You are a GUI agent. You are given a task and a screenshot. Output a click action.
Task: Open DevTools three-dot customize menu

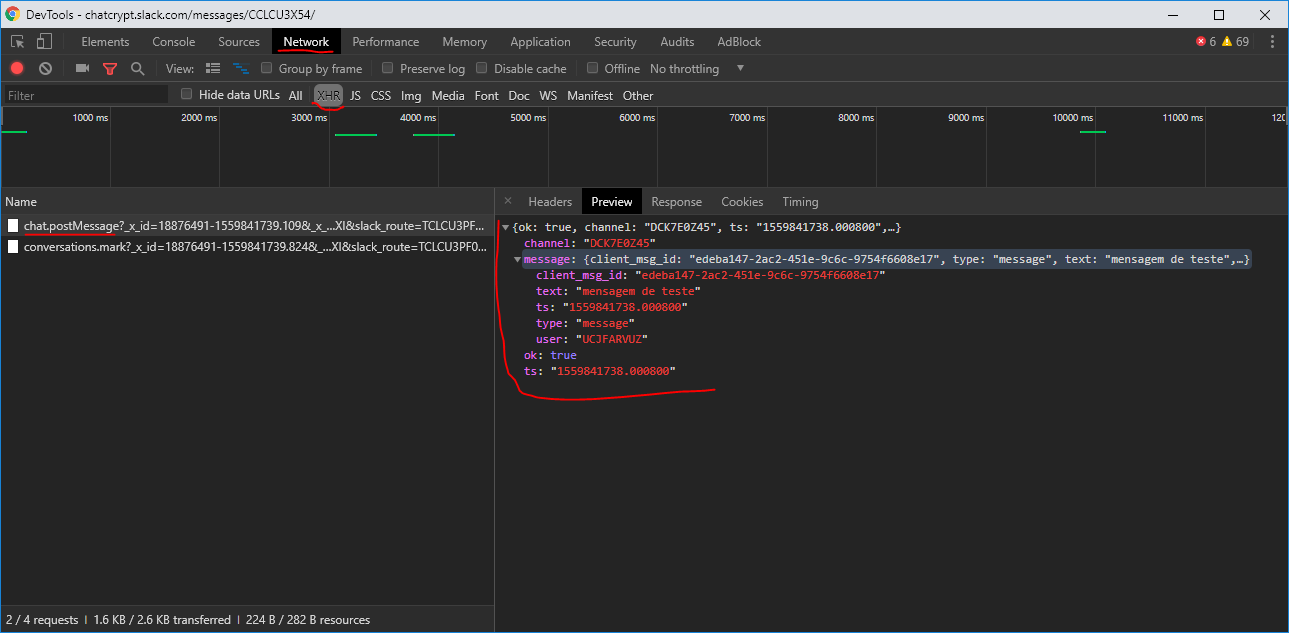pos(1272,42)
